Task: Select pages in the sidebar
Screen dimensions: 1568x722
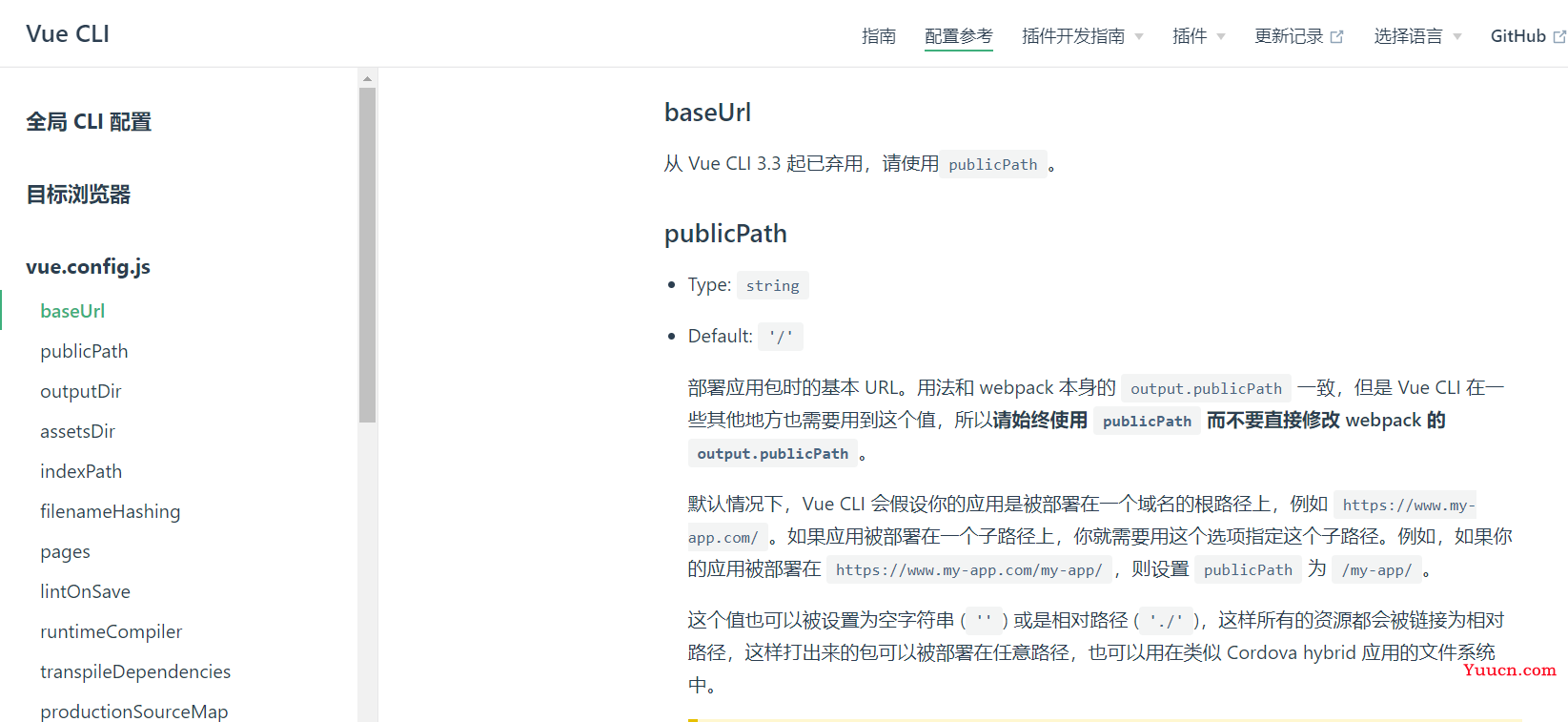Action: tap(65, 551)
